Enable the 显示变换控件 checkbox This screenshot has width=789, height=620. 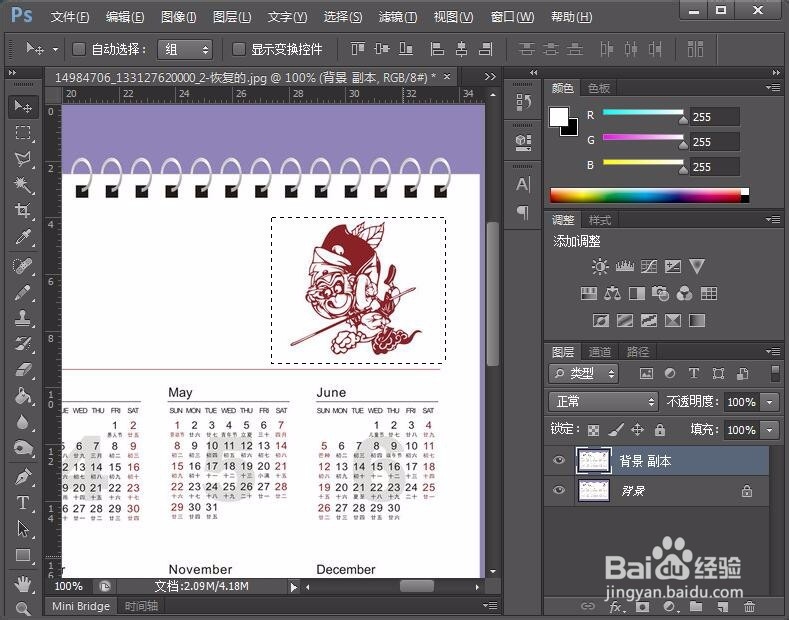pos(239,49)
